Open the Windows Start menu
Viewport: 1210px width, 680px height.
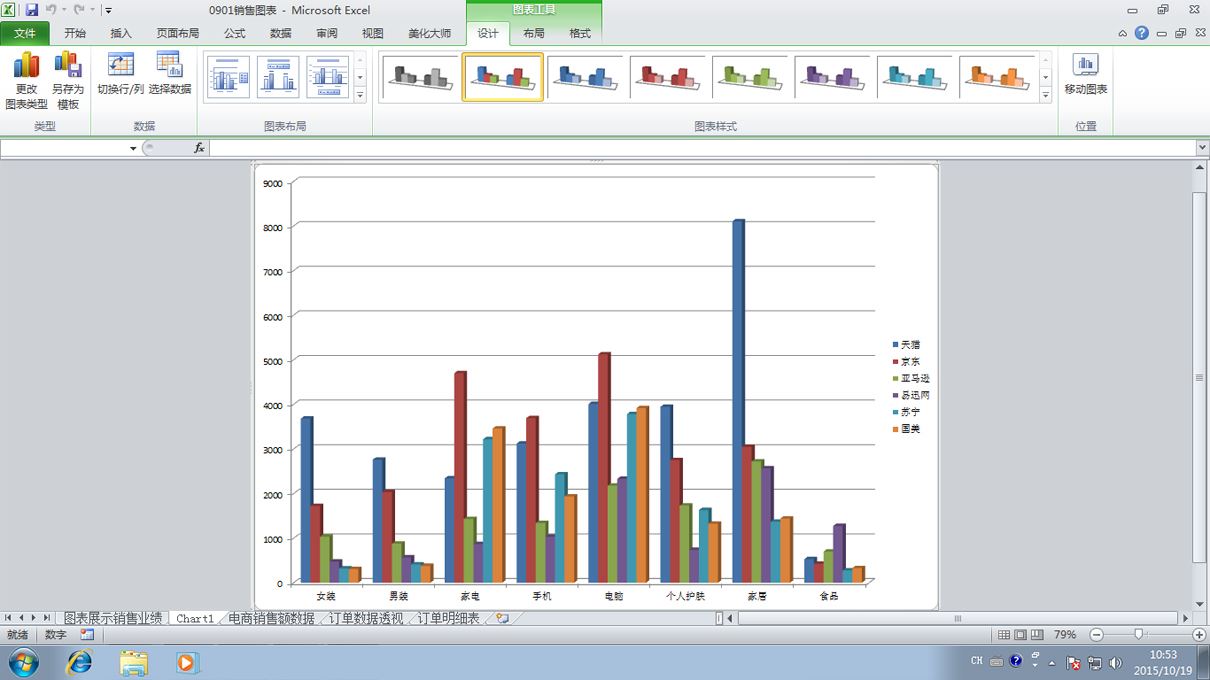point(23,662)
